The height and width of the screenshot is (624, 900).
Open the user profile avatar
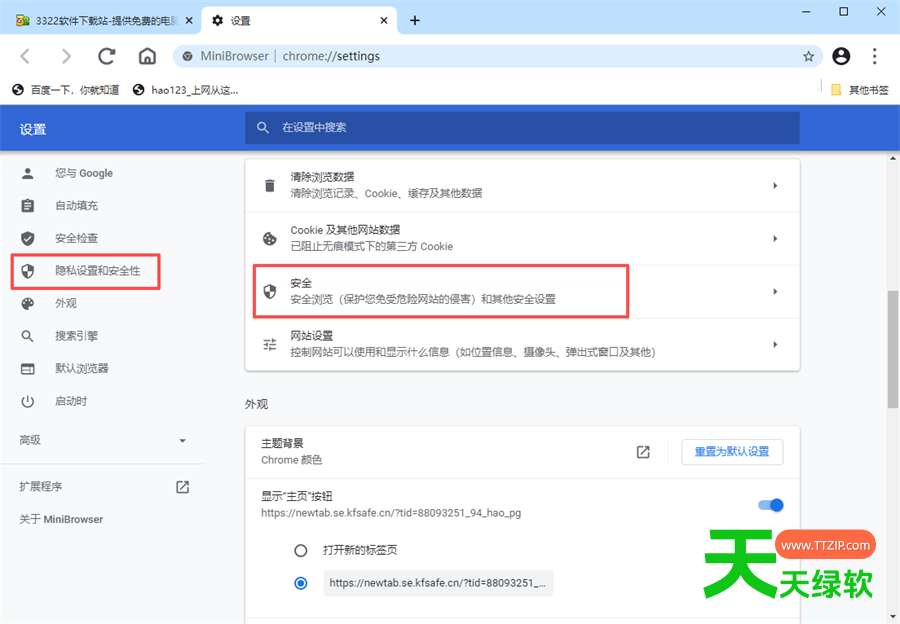pos(841,56)
